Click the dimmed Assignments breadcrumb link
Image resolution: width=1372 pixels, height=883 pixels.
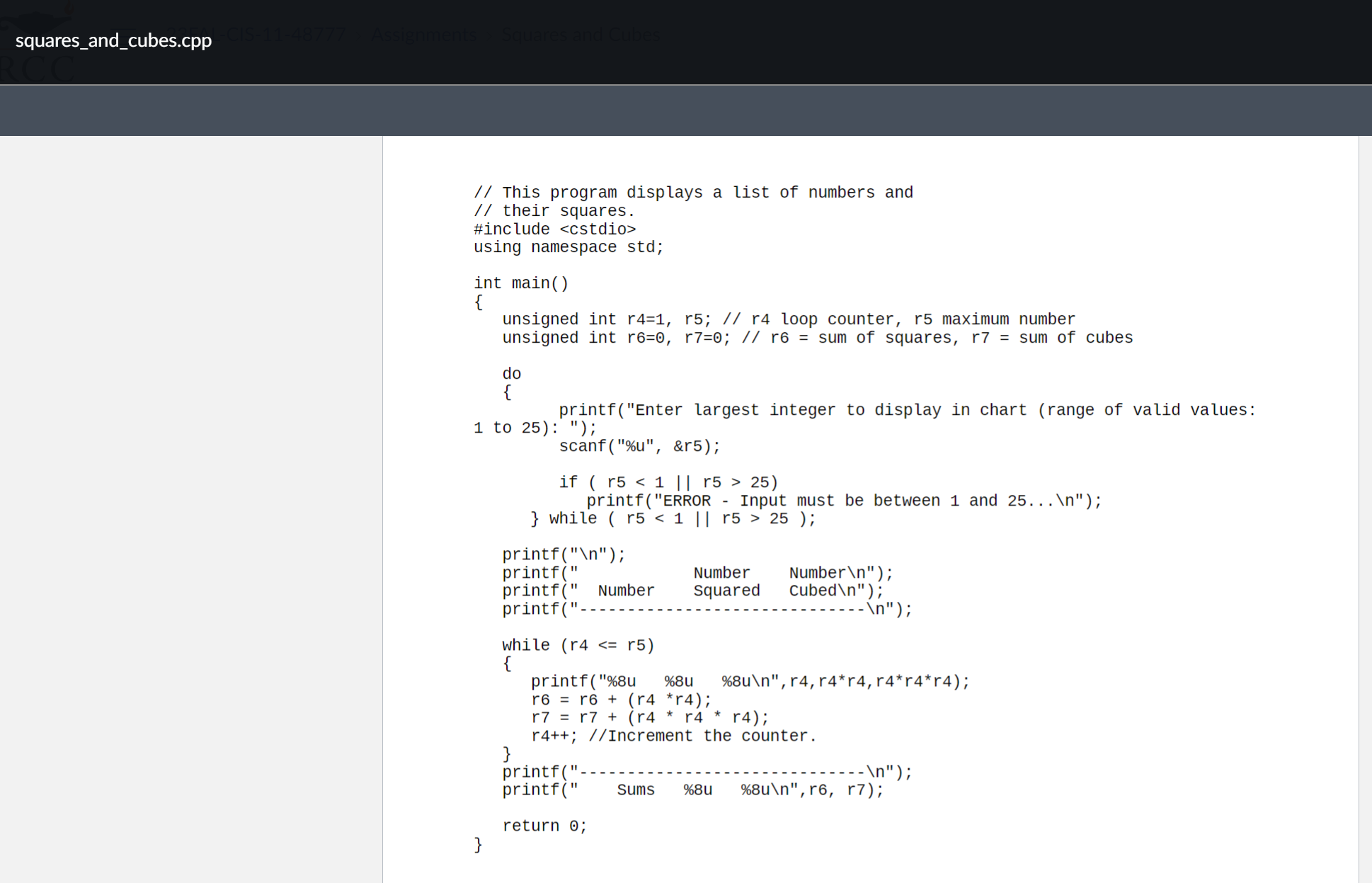[x=423, y=34]
